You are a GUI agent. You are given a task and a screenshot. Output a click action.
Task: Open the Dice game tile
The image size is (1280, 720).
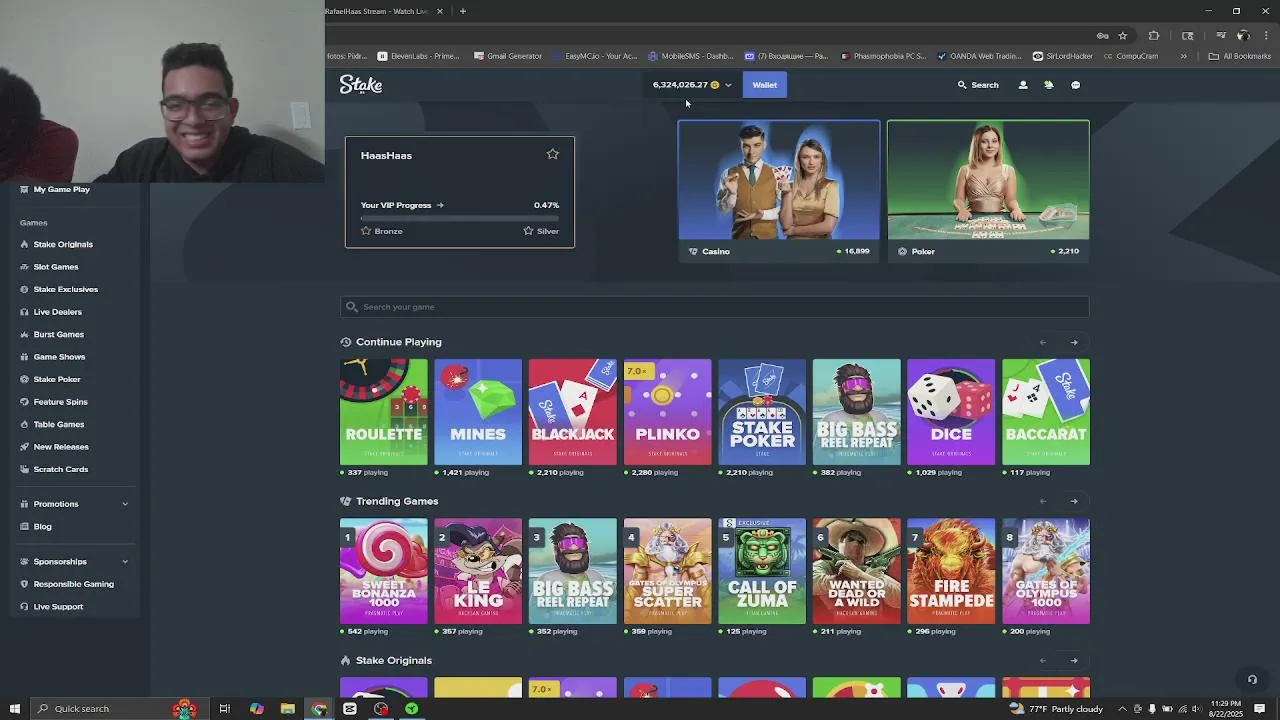point(951,412)
